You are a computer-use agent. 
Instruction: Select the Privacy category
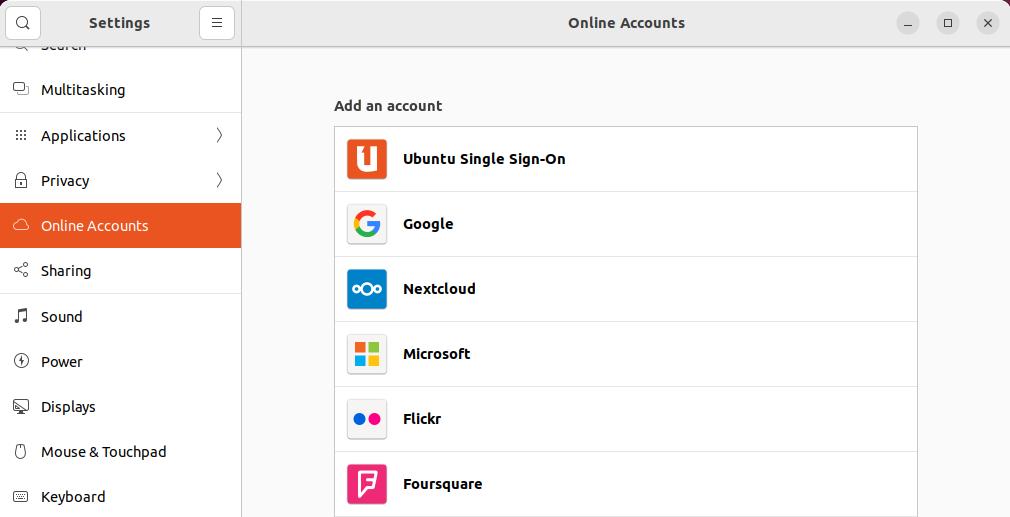(x=120, y=180)
